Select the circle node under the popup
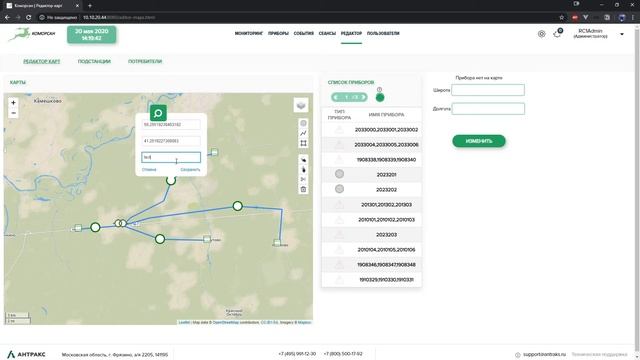The height and width of the screenshot is (360, 640). click(171, 180)
